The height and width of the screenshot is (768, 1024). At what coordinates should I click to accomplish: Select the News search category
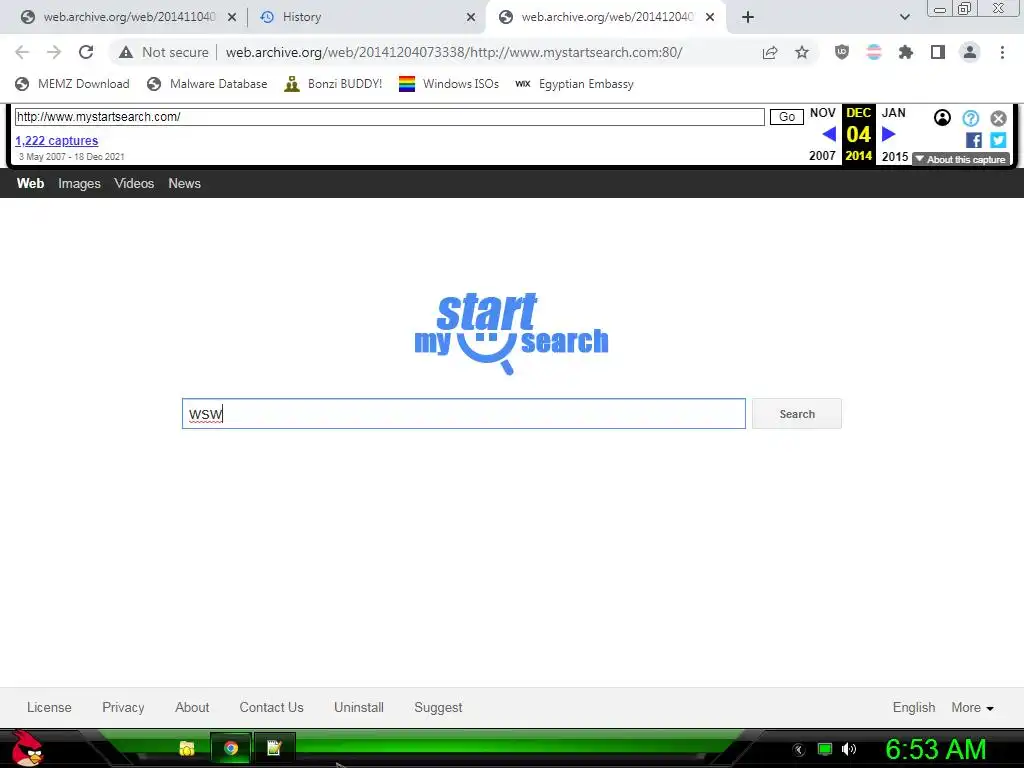(184, 184)
